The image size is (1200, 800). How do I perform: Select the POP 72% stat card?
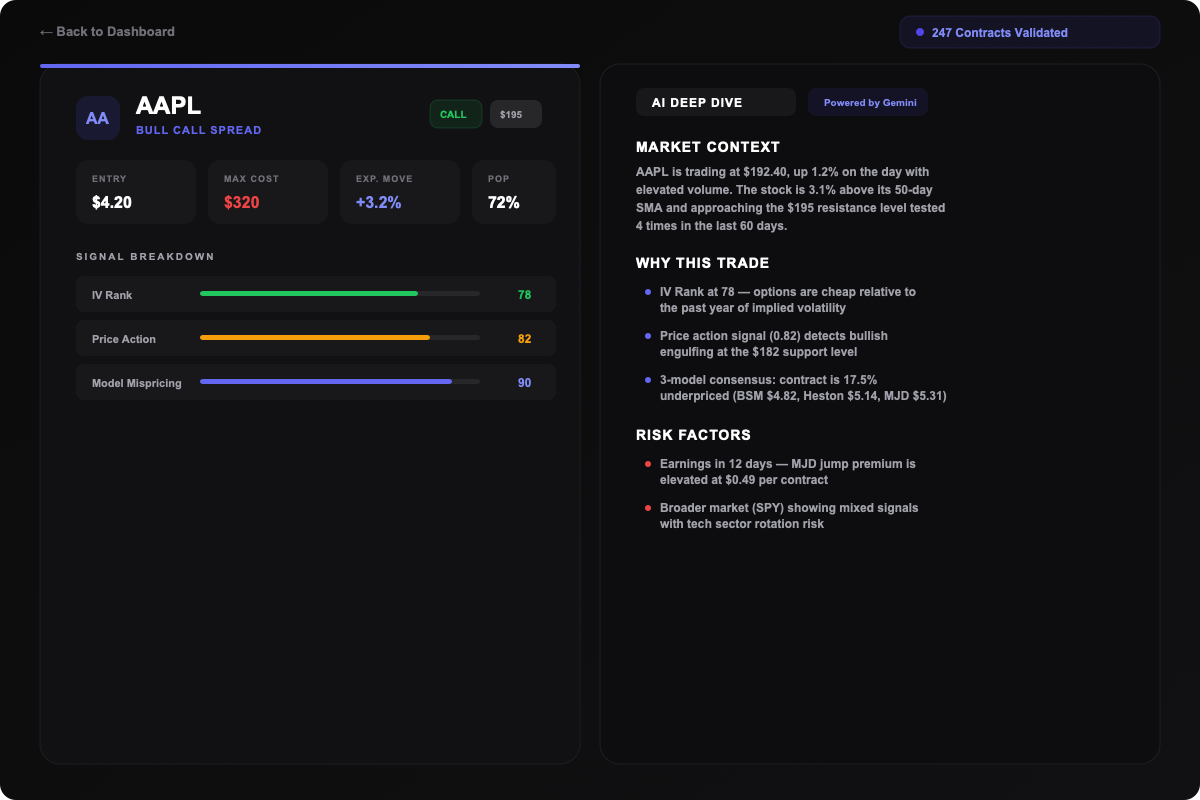(513, 191)
